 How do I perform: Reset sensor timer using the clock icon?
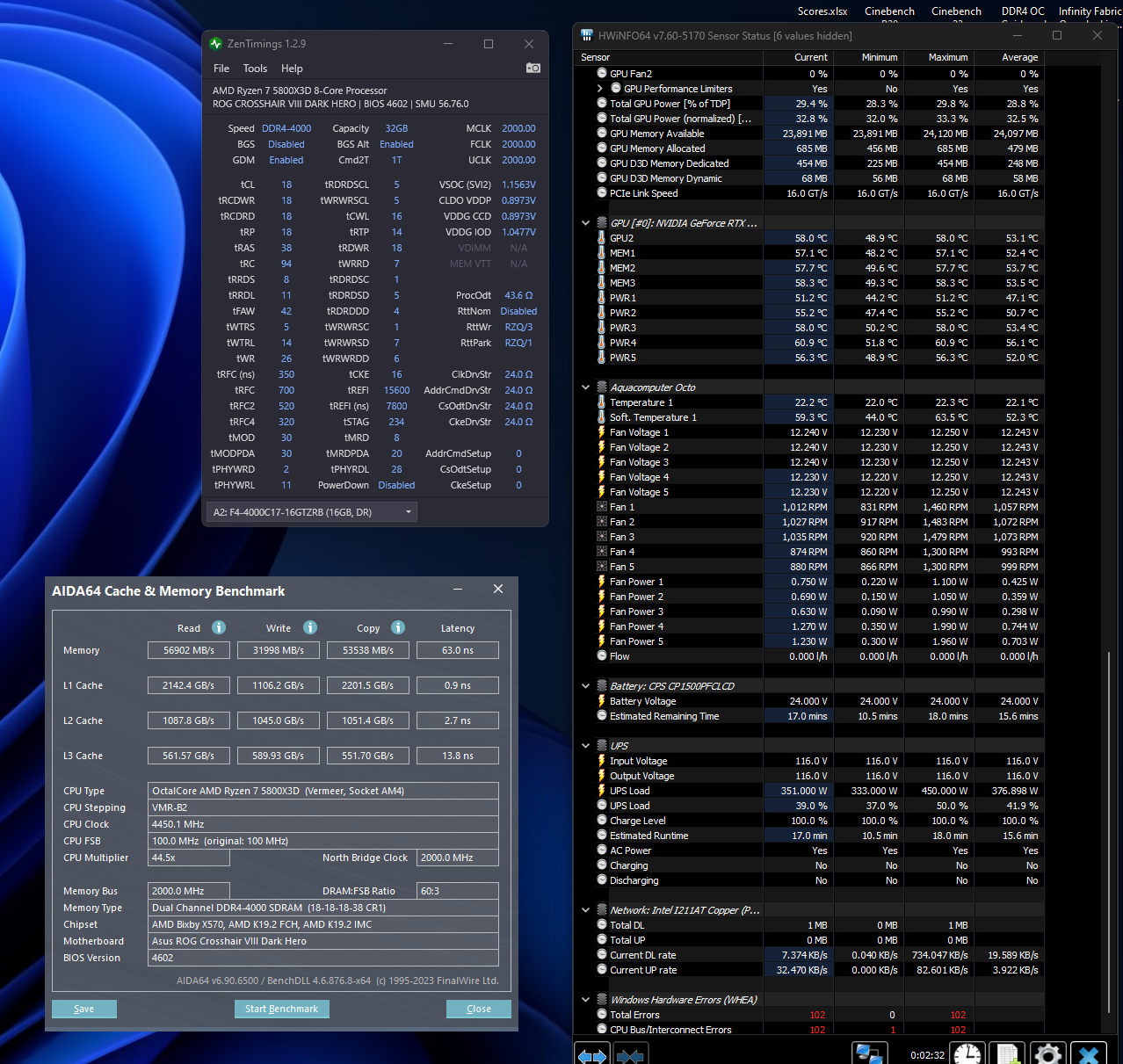[967, 1053]
